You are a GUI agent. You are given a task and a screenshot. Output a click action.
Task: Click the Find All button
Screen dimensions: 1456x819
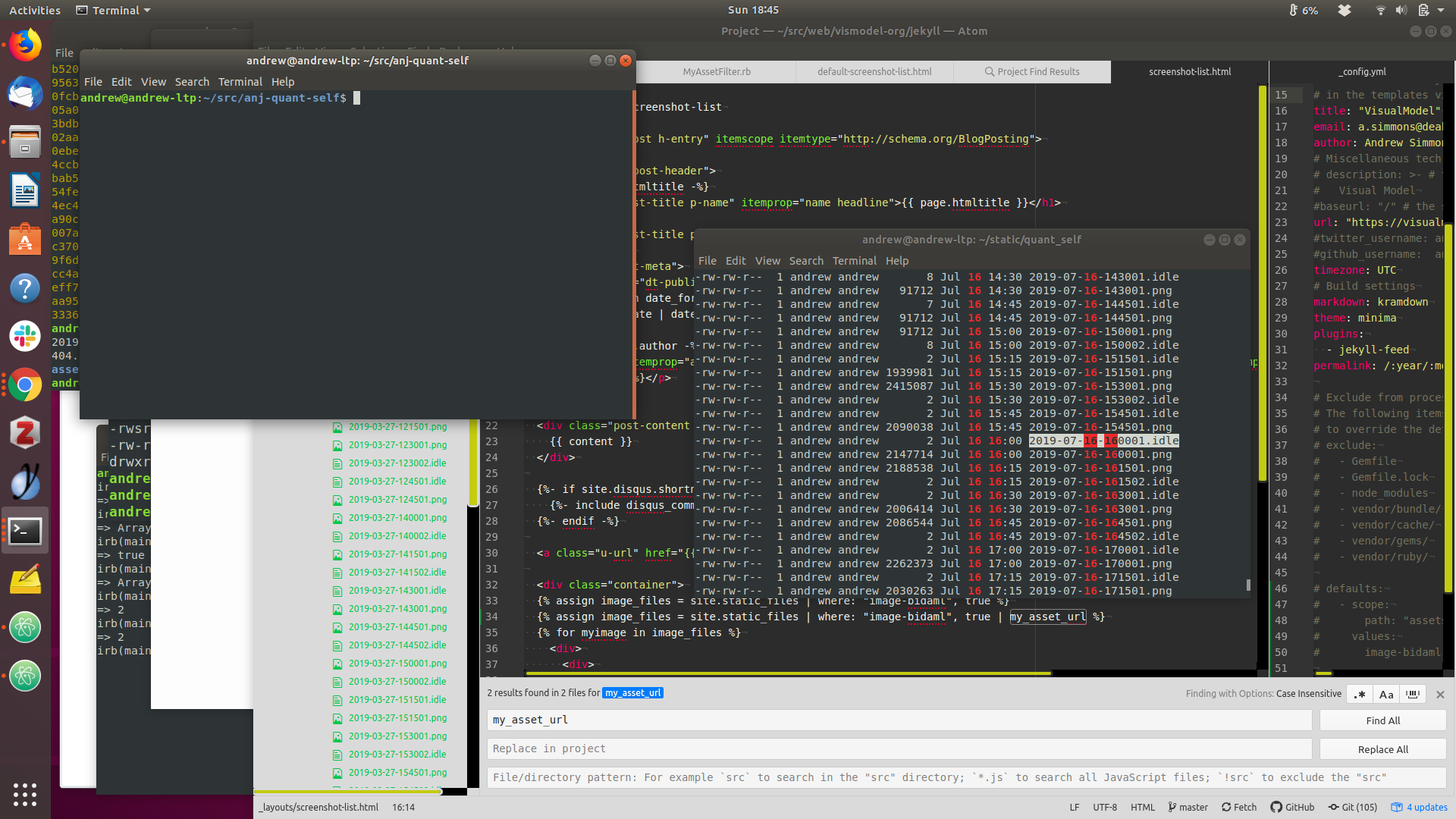pos(1382,720)
